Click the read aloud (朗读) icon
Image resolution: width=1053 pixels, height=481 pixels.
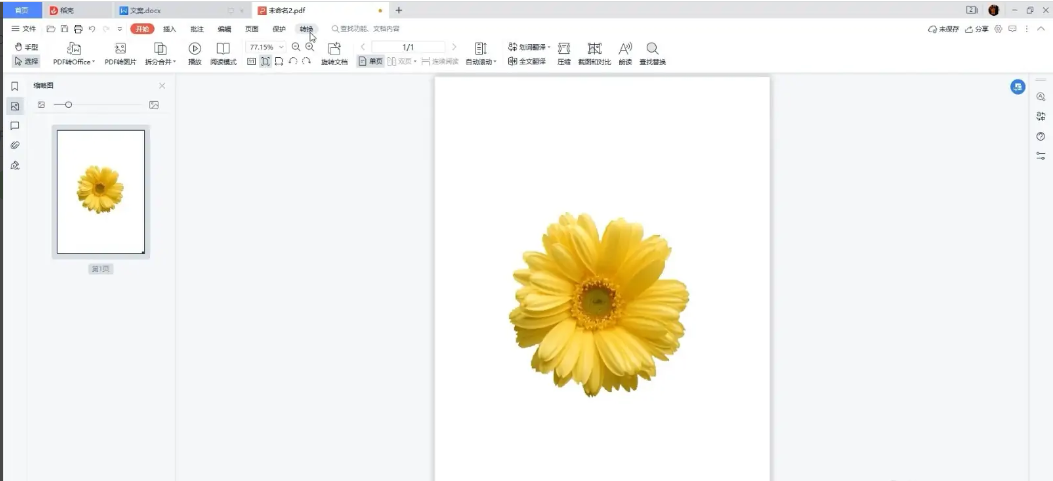pyautogui.click(x=625, y=48)
